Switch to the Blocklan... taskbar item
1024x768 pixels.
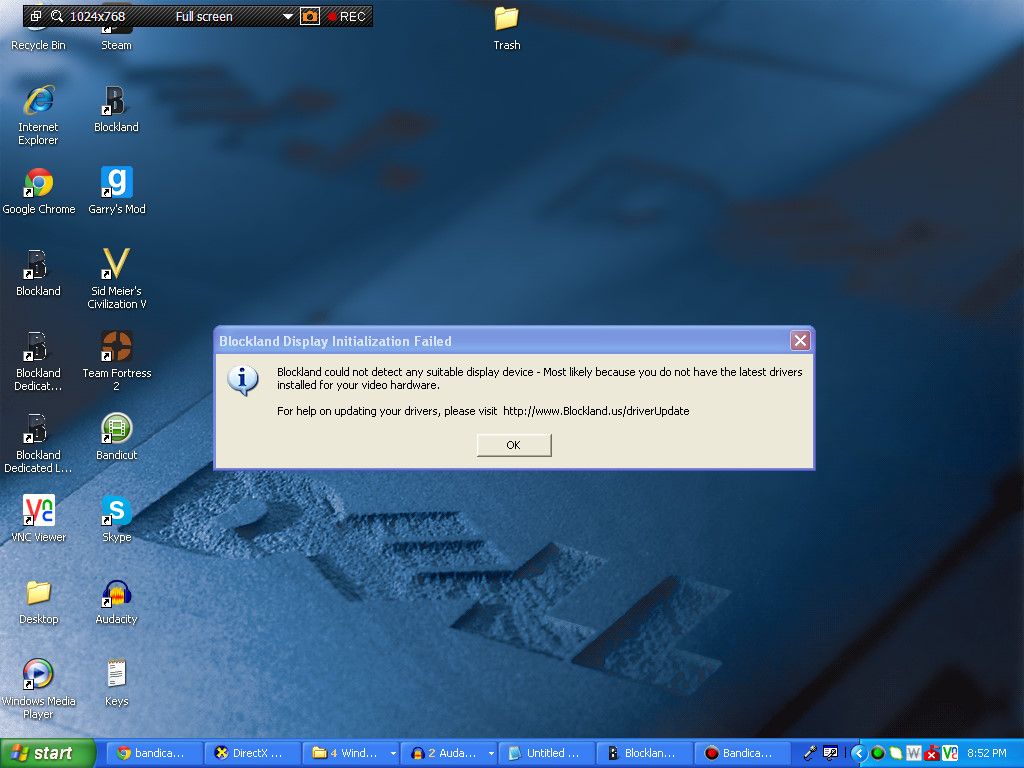click(x=645, y=753)
